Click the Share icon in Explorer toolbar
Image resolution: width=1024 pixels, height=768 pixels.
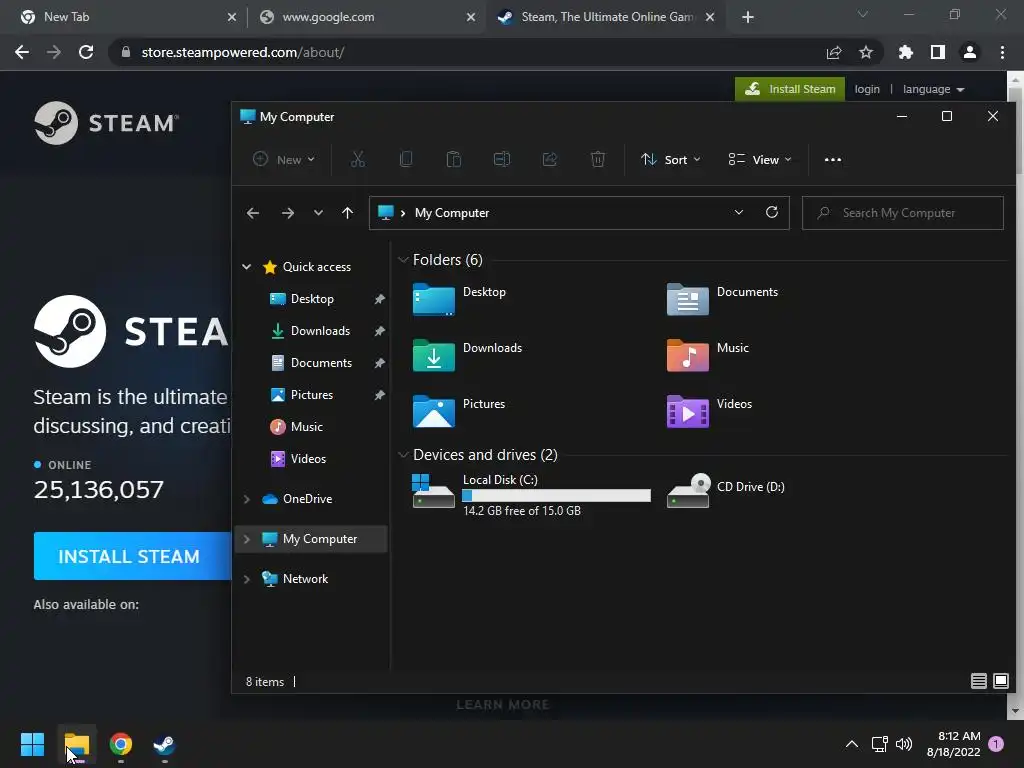point(550,159)
